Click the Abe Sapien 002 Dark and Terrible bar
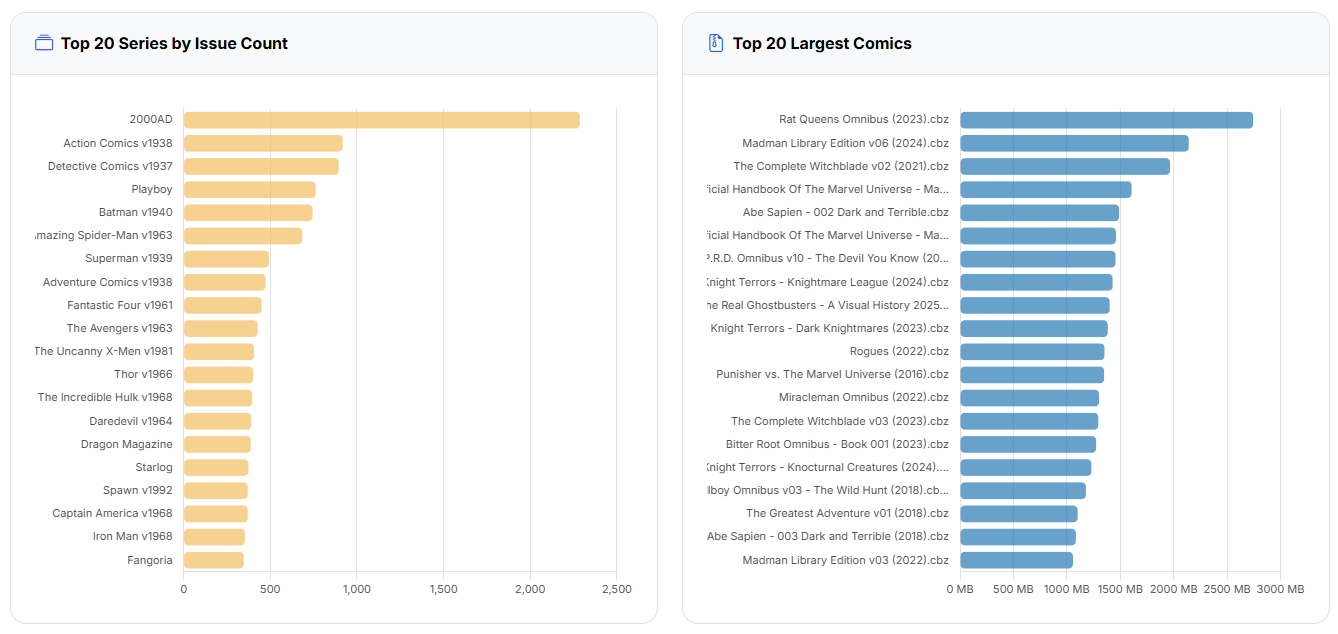The image size is (1338, 634). point(1039,212)
